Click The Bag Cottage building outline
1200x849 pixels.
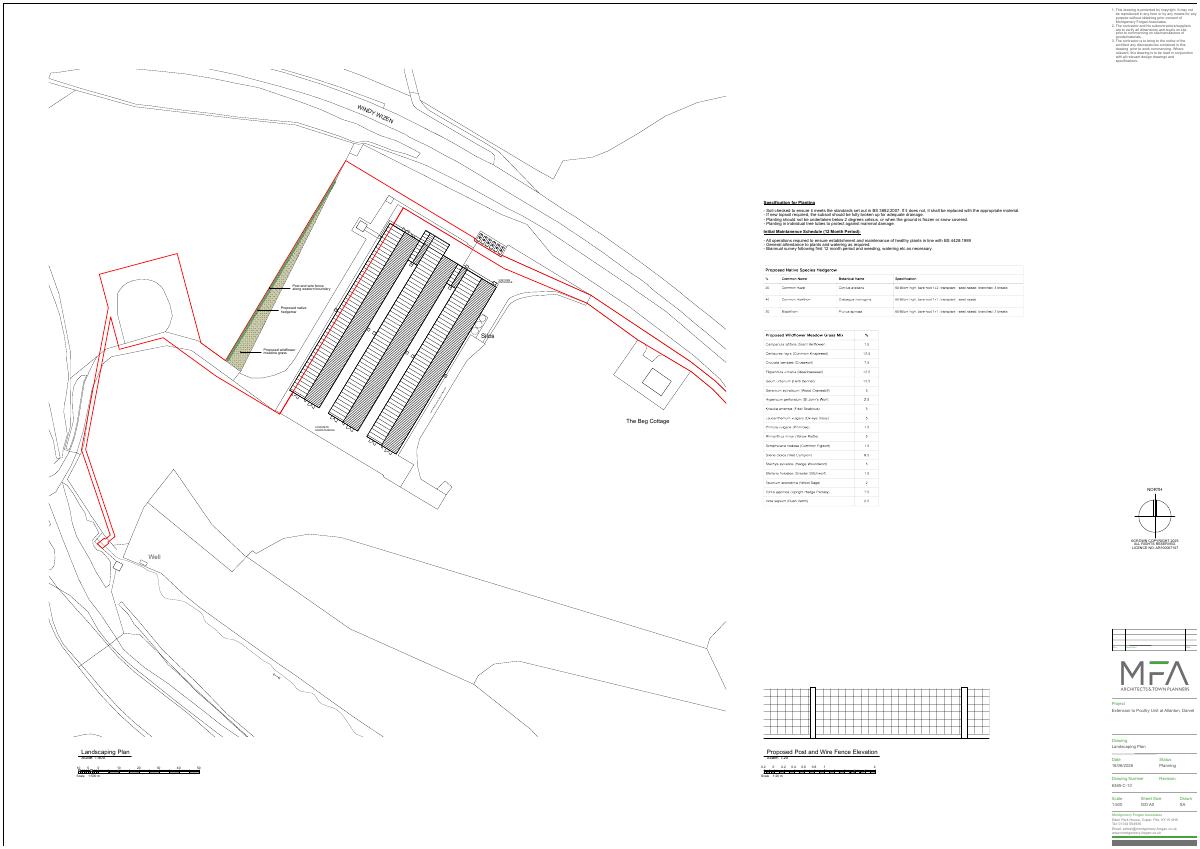656,381
